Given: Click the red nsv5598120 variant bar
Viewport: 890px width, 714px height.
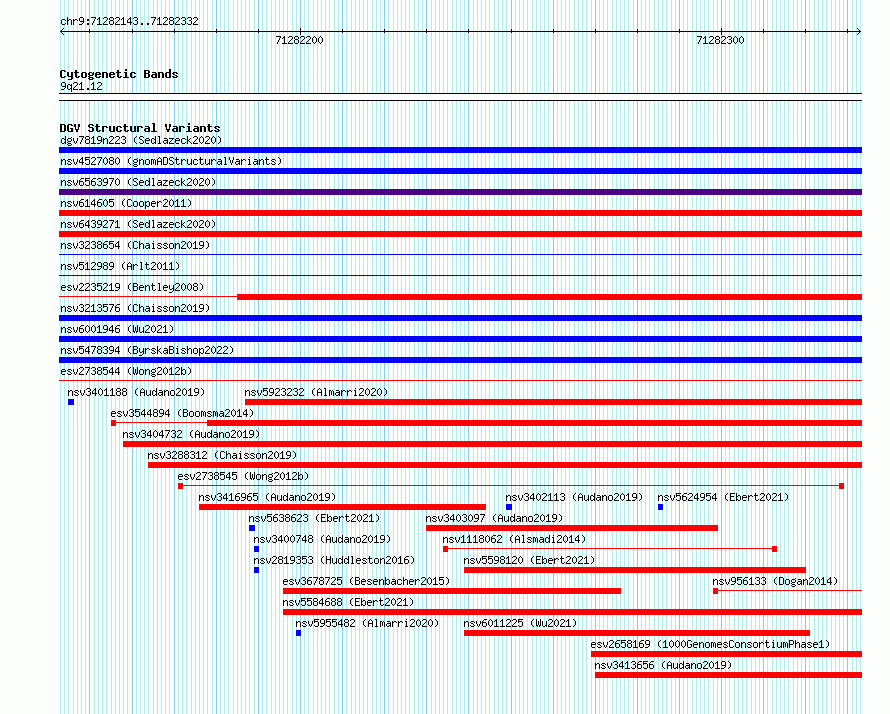Looking at the screenshot, I should tap(635, 570).
